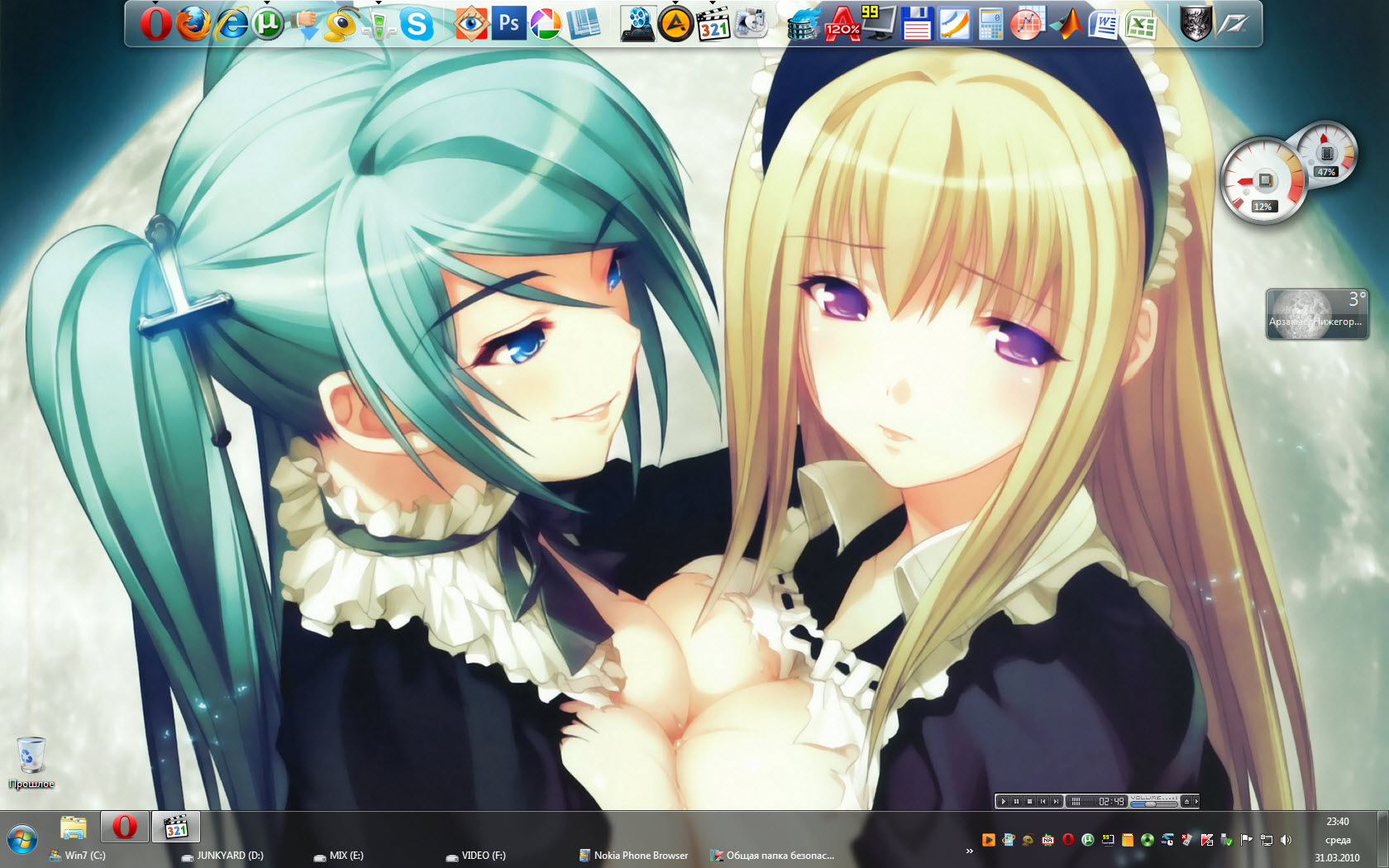
Task: Adjust the mini player volume slider
Action: tap(1153, 804)
